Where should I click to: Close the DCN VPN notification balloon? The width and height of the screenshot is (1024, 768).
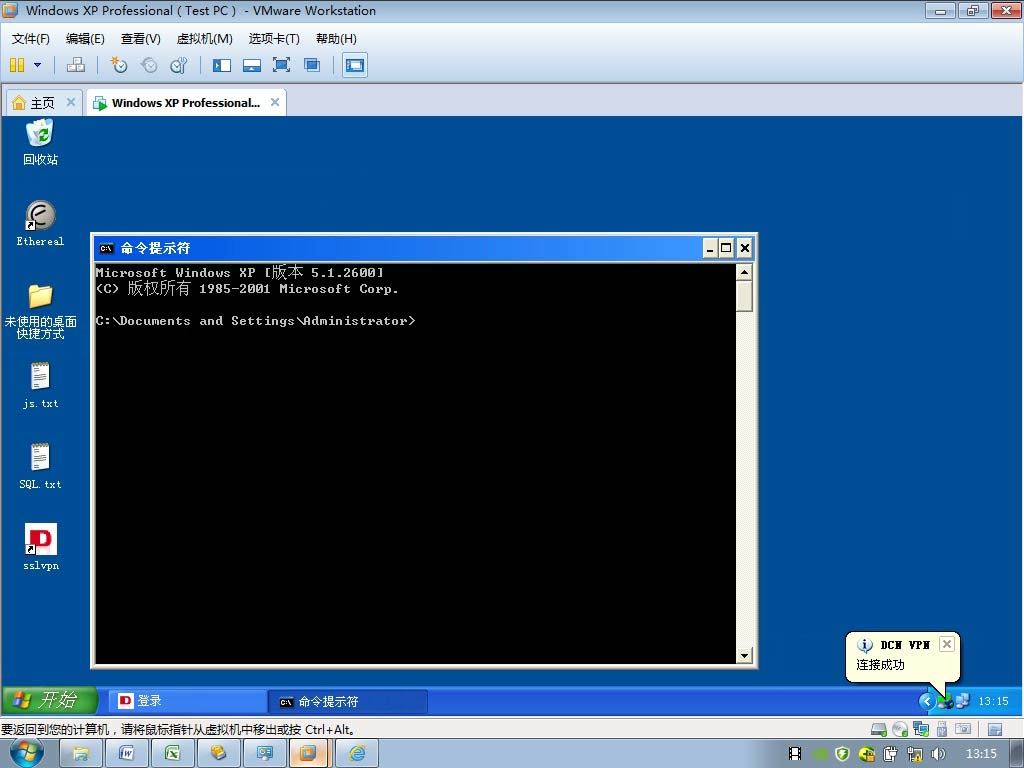(946, 644)
